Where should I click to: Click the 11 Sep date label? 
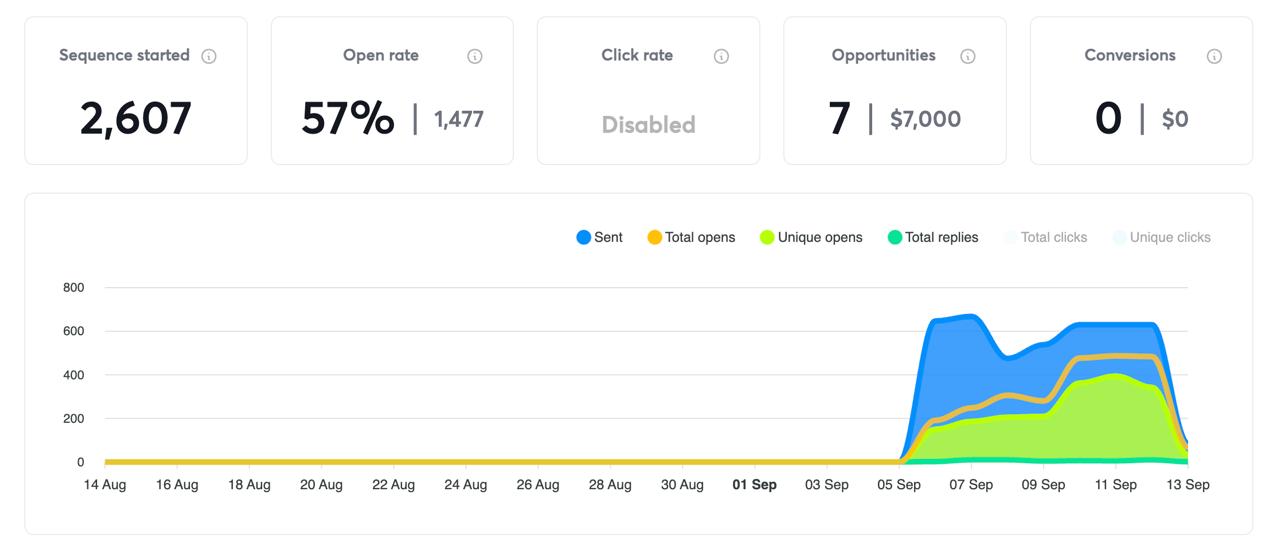[1115, 485]
